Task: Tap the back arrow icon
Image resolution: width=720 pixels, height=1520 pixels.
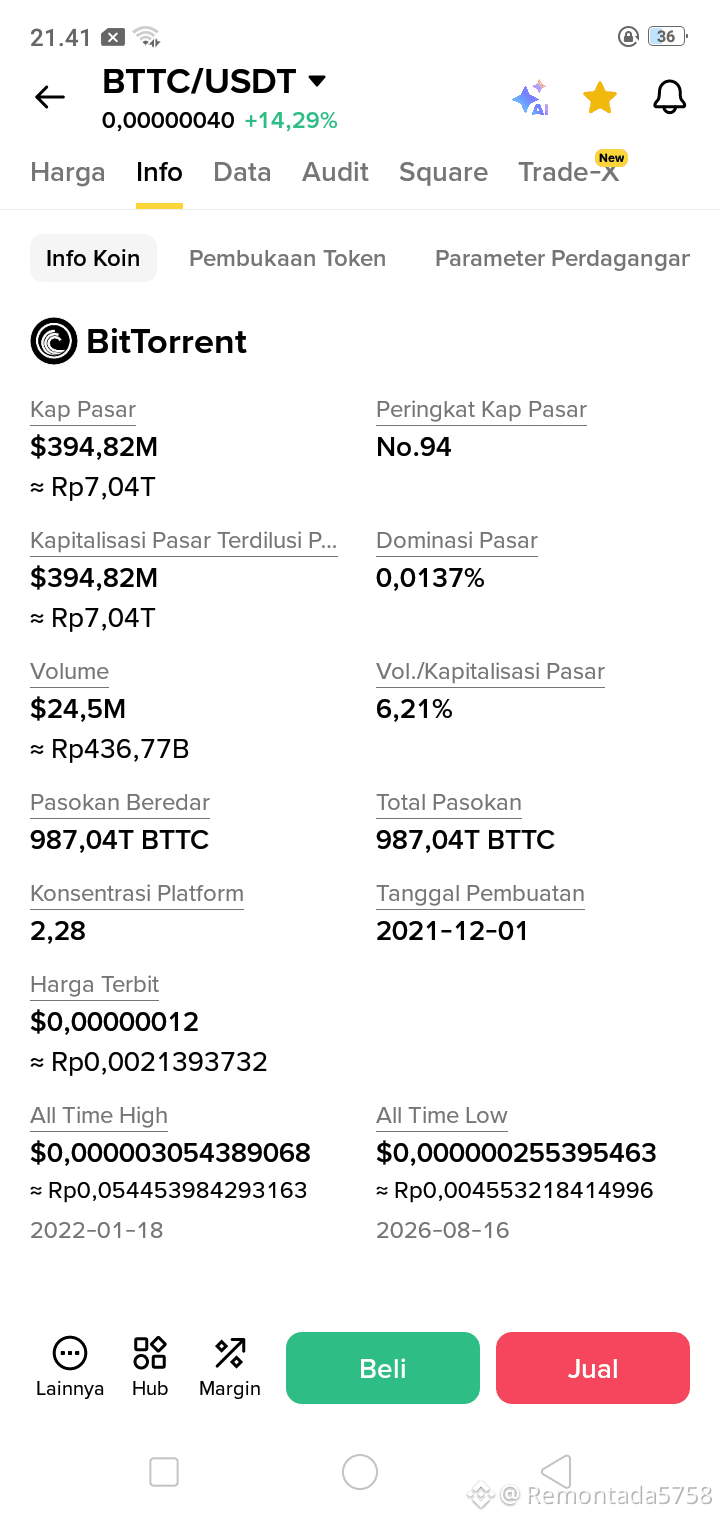Action: coord(49,97)
